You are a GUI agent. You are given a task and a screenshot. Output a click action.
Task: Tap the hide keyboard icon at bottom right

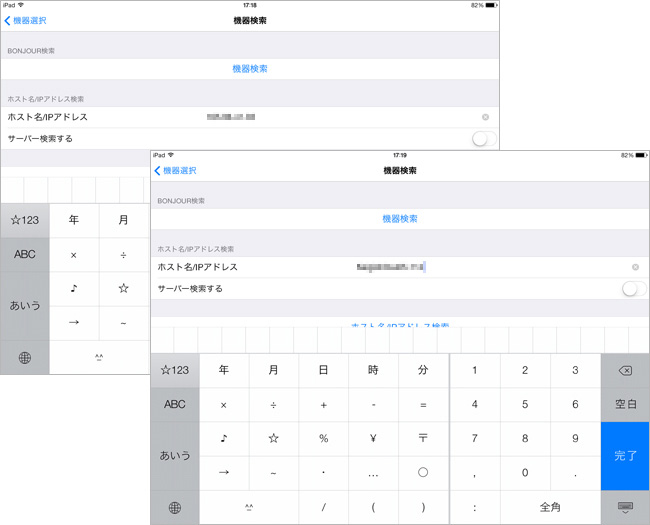click(624, 507)
